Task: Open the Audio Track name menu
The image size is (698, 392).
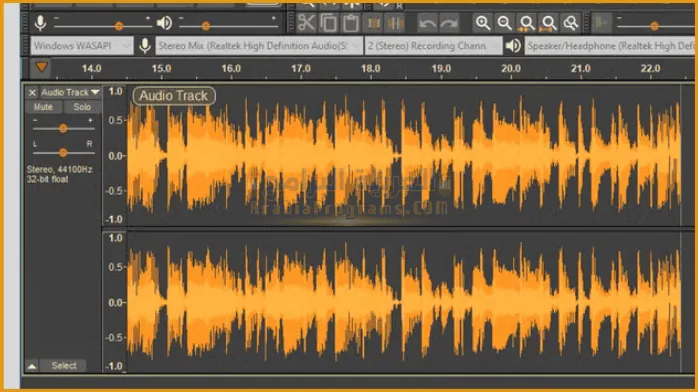Action: coord(70,93)
